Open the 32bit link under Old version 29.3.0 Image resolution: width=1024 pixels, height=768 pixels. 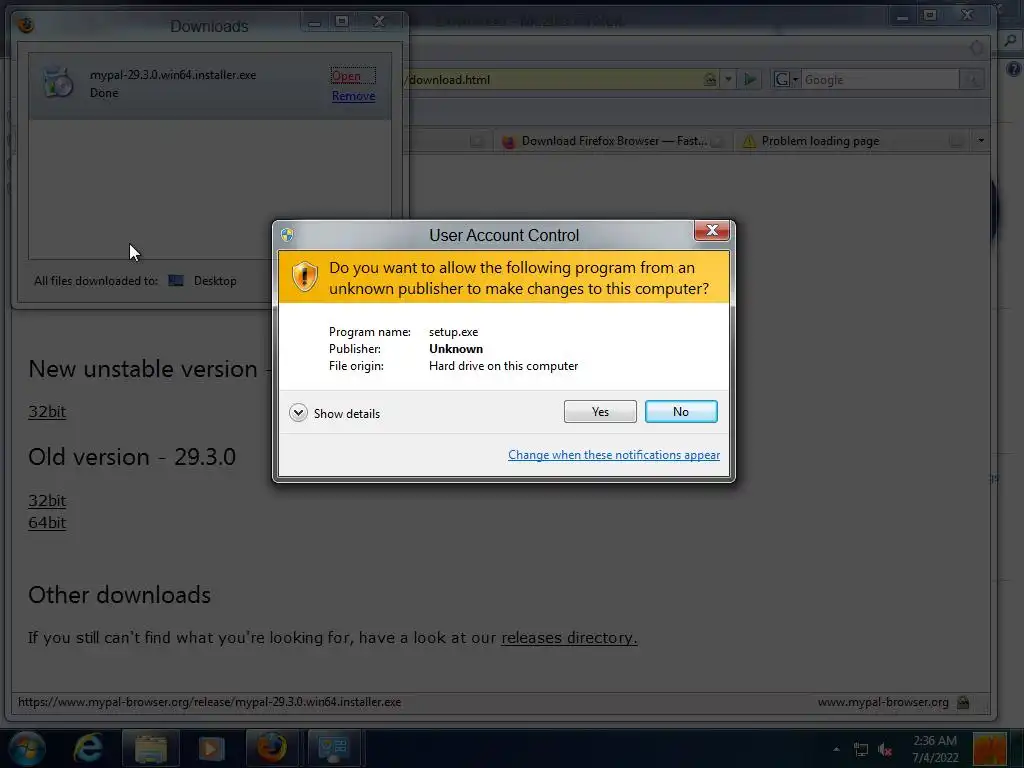tap(47, 500)
